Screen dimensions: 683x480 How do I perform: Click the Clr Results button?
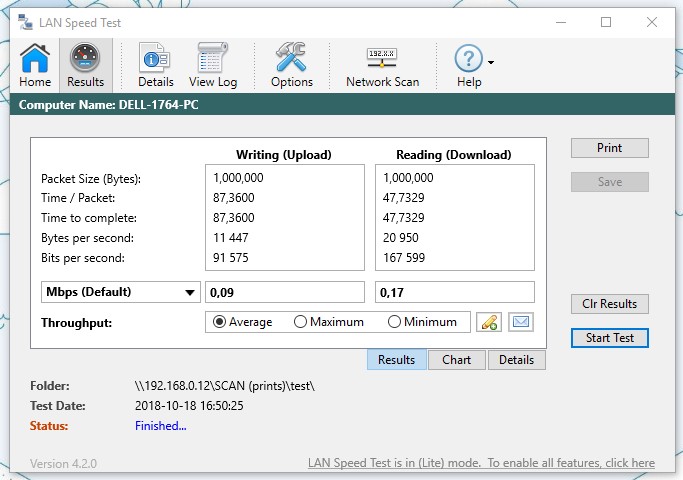click(609, 304)
